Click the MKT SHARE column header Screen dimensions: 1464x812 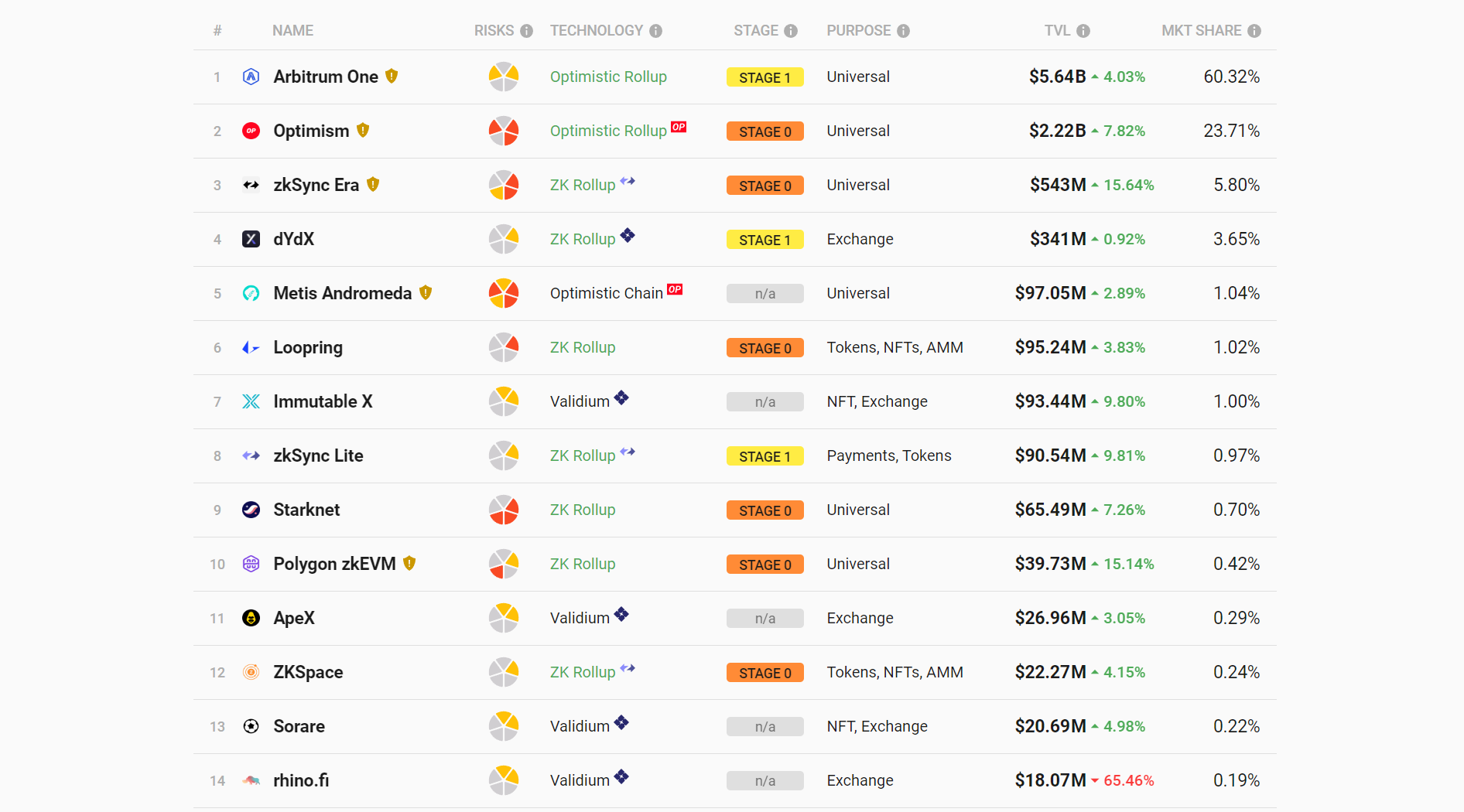(x=1201, y=31)
